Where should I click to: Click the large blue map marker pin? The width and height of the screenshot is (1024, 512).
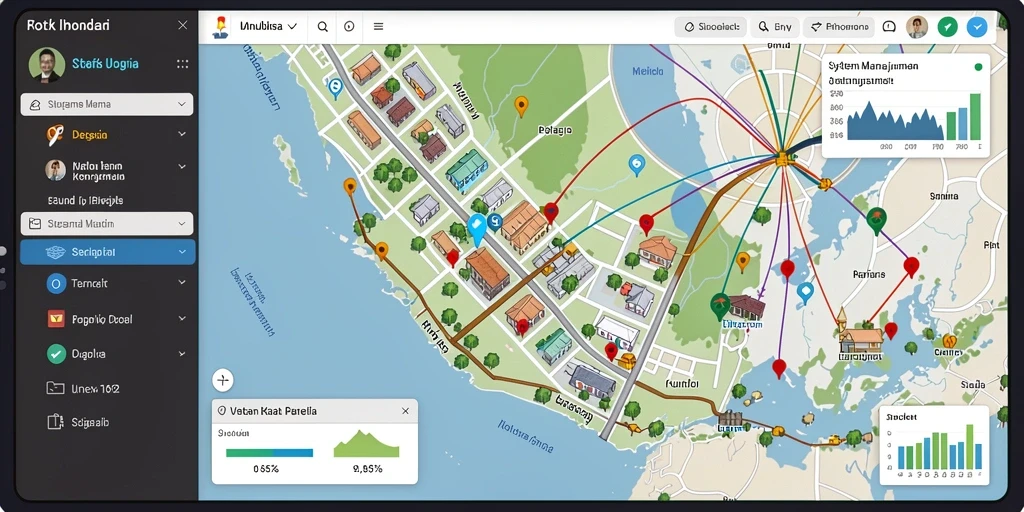pyautogui.click(x=477, y=230)
